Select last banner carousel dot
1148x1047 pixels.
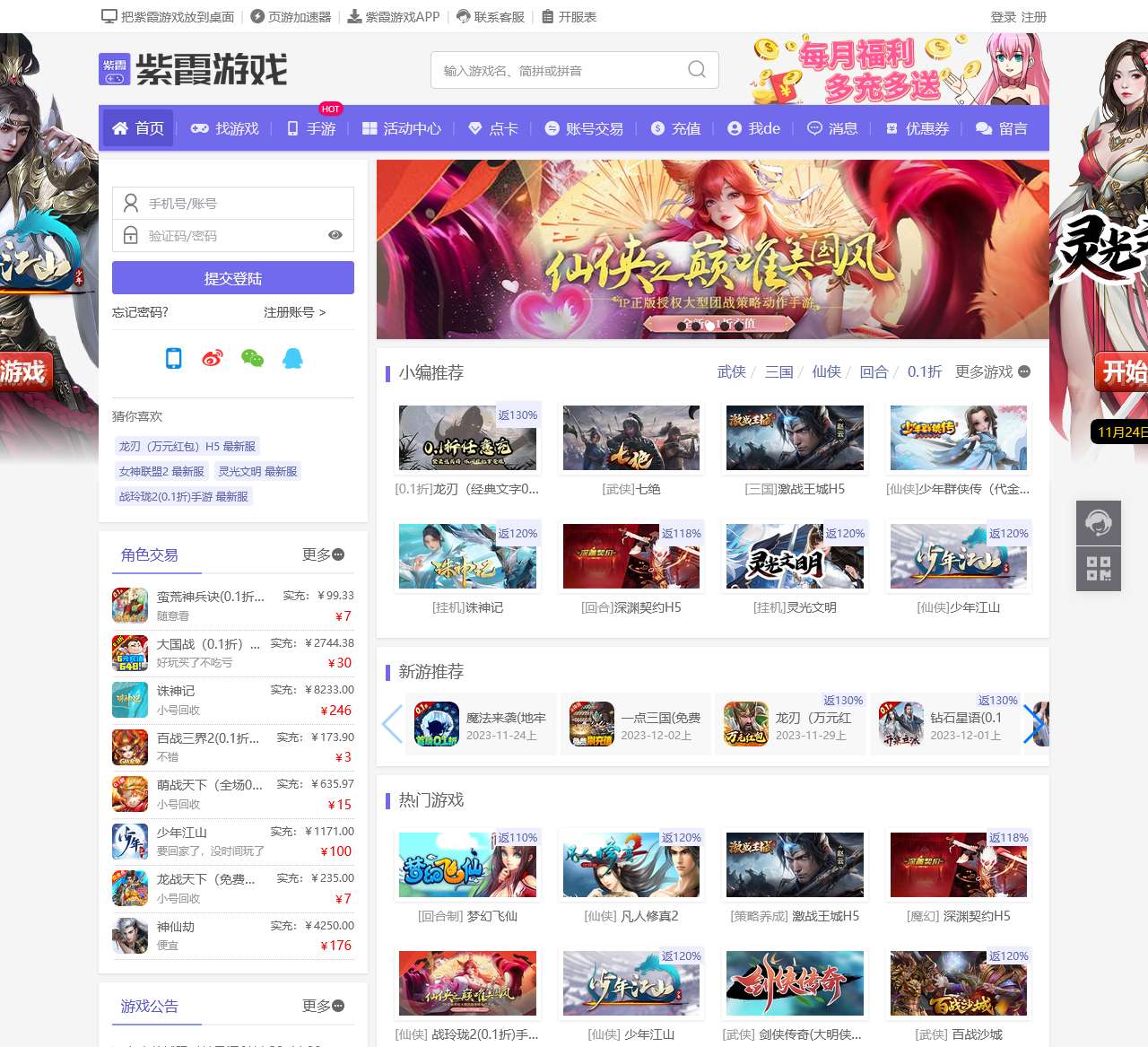click(738, 326)
